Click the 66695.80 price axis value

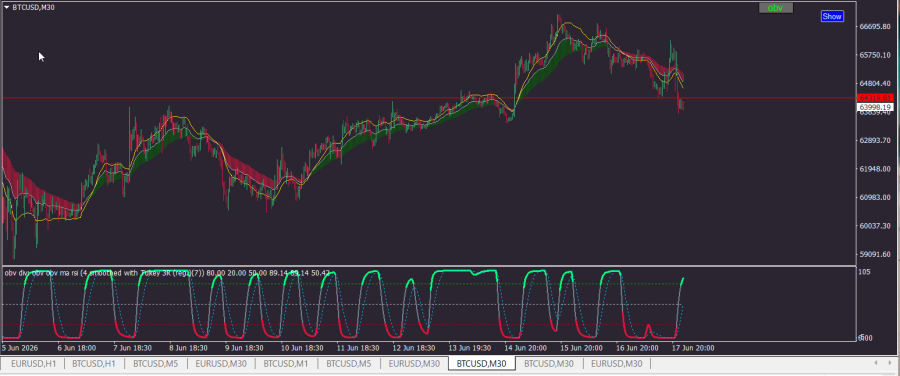[x=875, y=26]
